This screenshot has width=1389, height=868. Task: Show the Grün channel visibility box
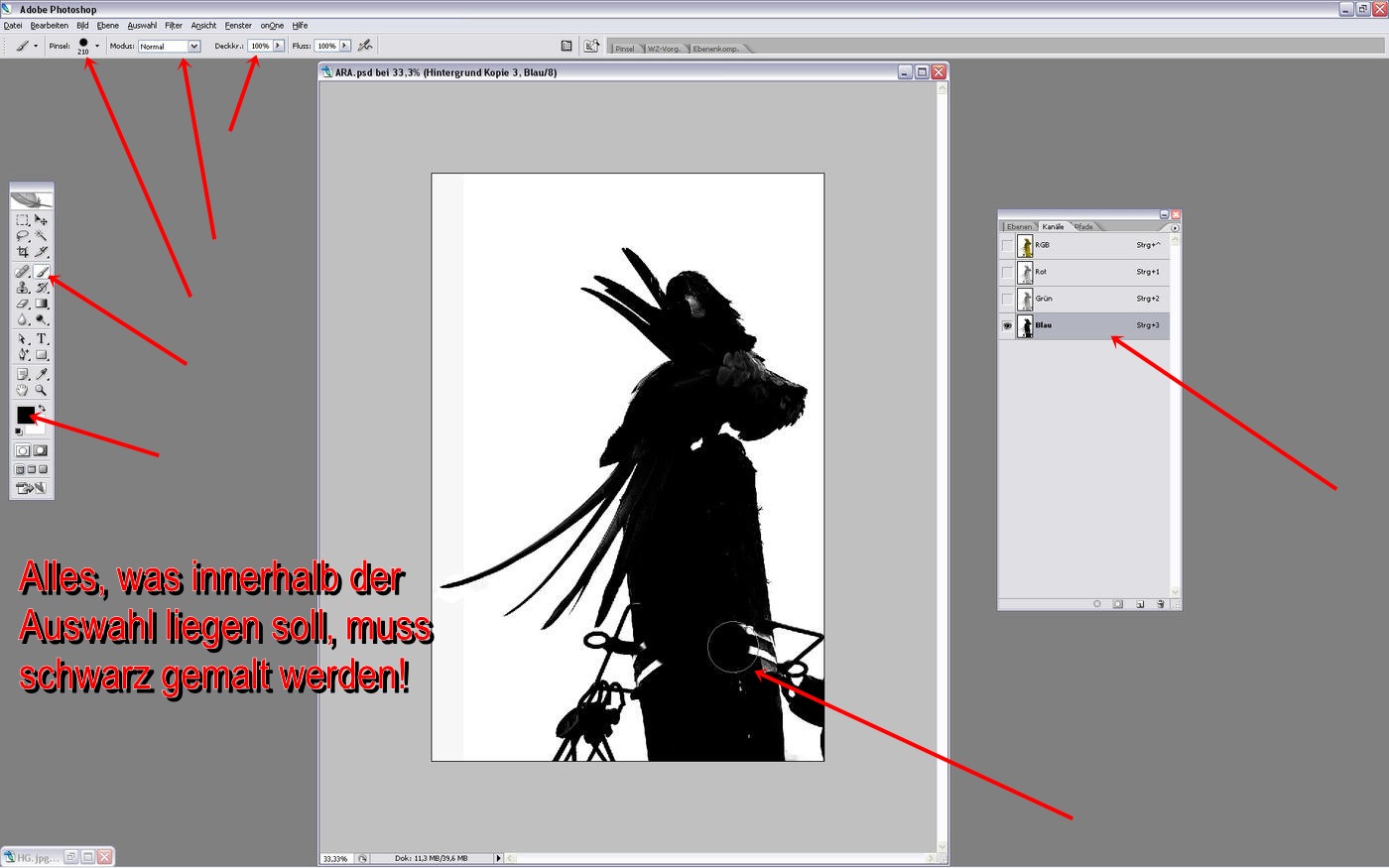[1007, 299]
